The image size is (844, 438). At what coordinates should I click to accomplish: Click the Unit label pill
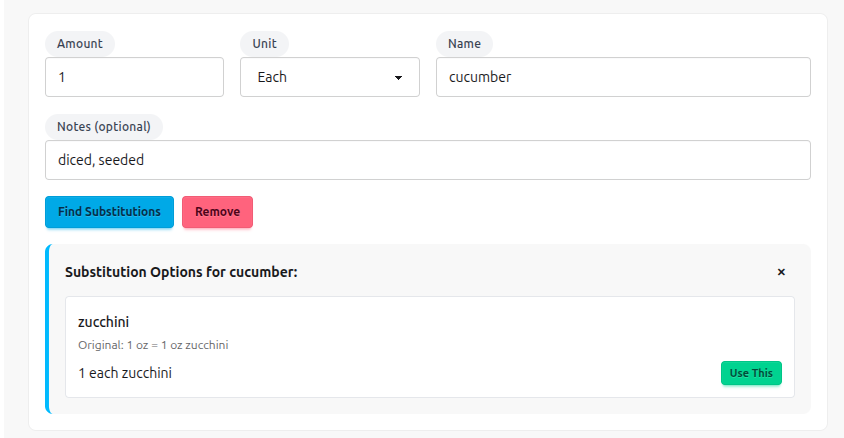[x=265, y=44]
